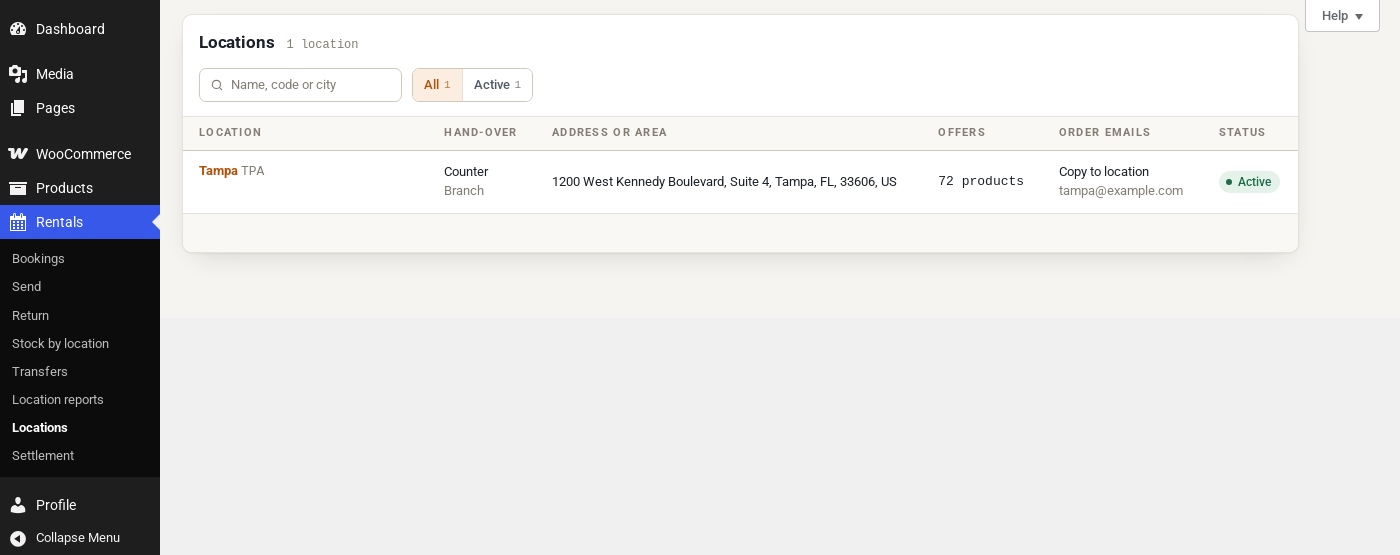Go to the Media menu label
Viewport: 1400px width, 555px height.
55,74
